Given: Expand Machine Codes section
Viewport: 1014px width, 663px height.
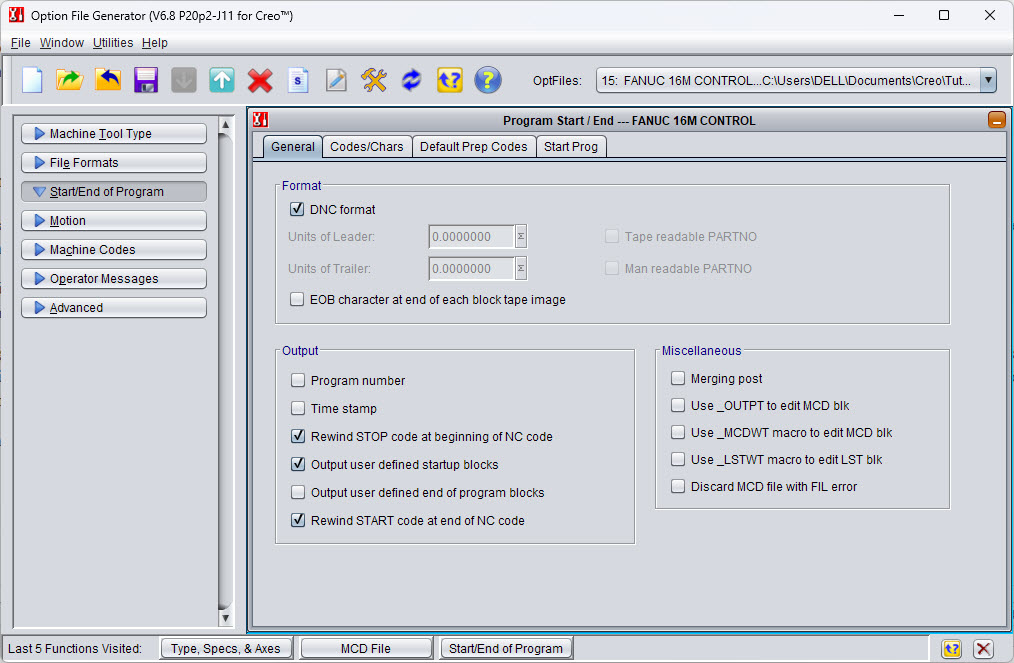Looking at the screenshot, I should 114,250.
